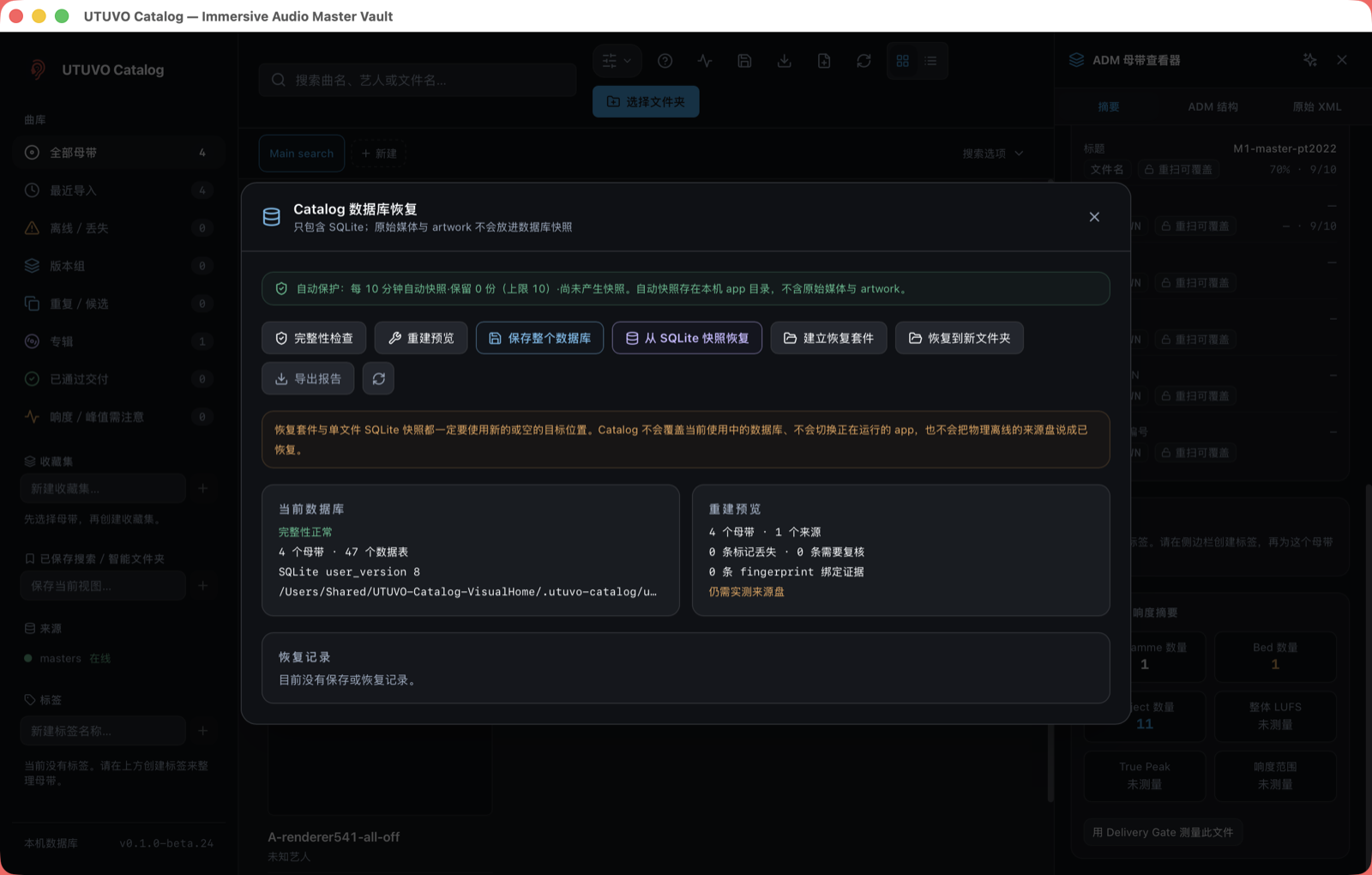Add a new search tab with 新建
Viewport: 1372px width, 875px height.
point(379,154)
